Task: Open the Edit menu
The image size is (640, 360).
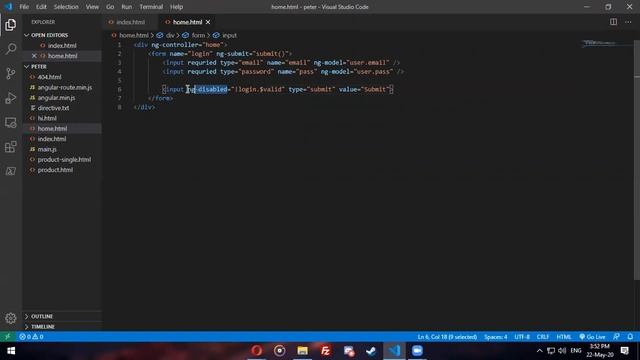Action: coord(41,7)
